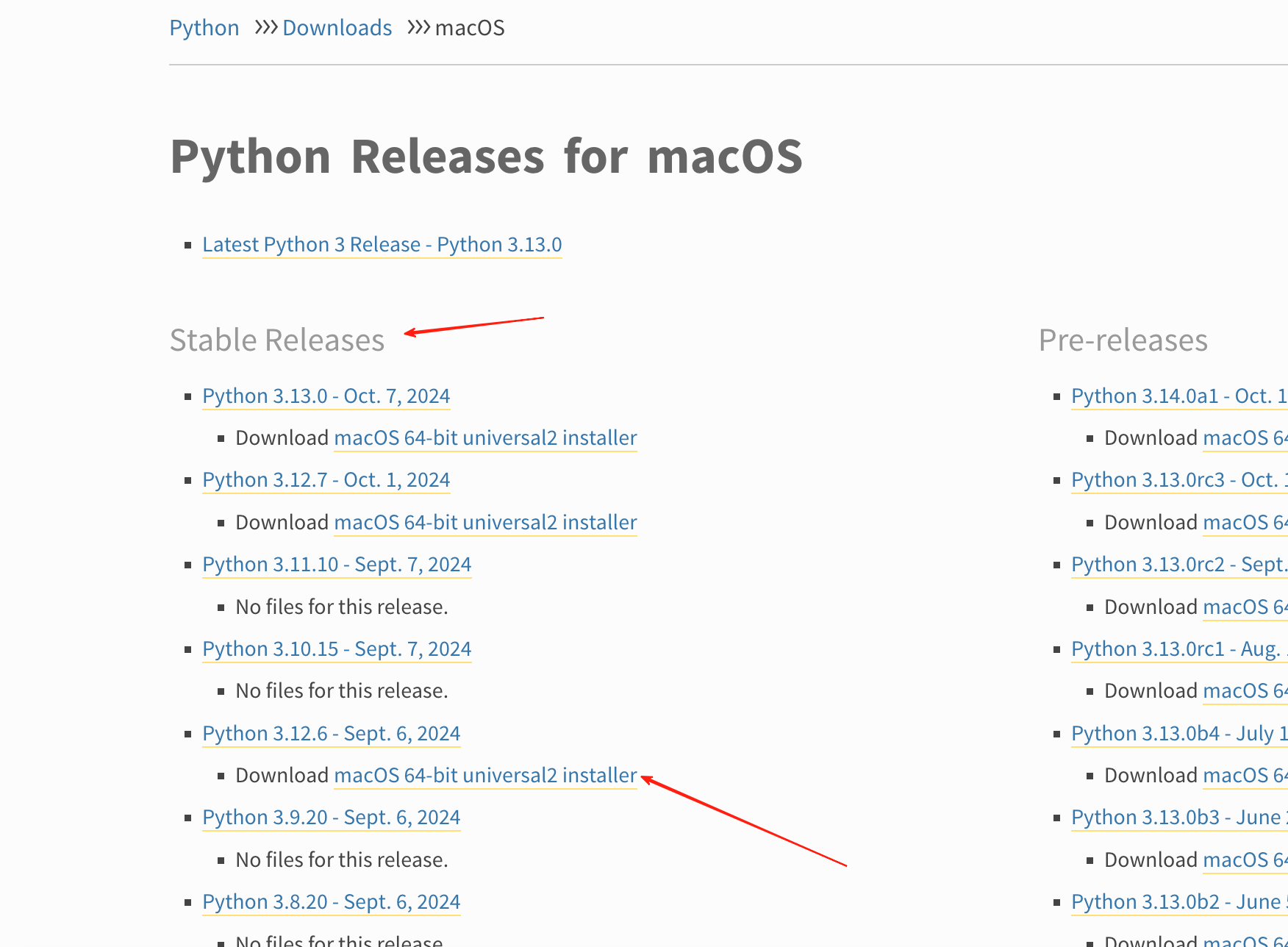Download macOS installer under Python 3.13.0rc2
This screenshot has height=947, width=1288.
pos(1245,607)
